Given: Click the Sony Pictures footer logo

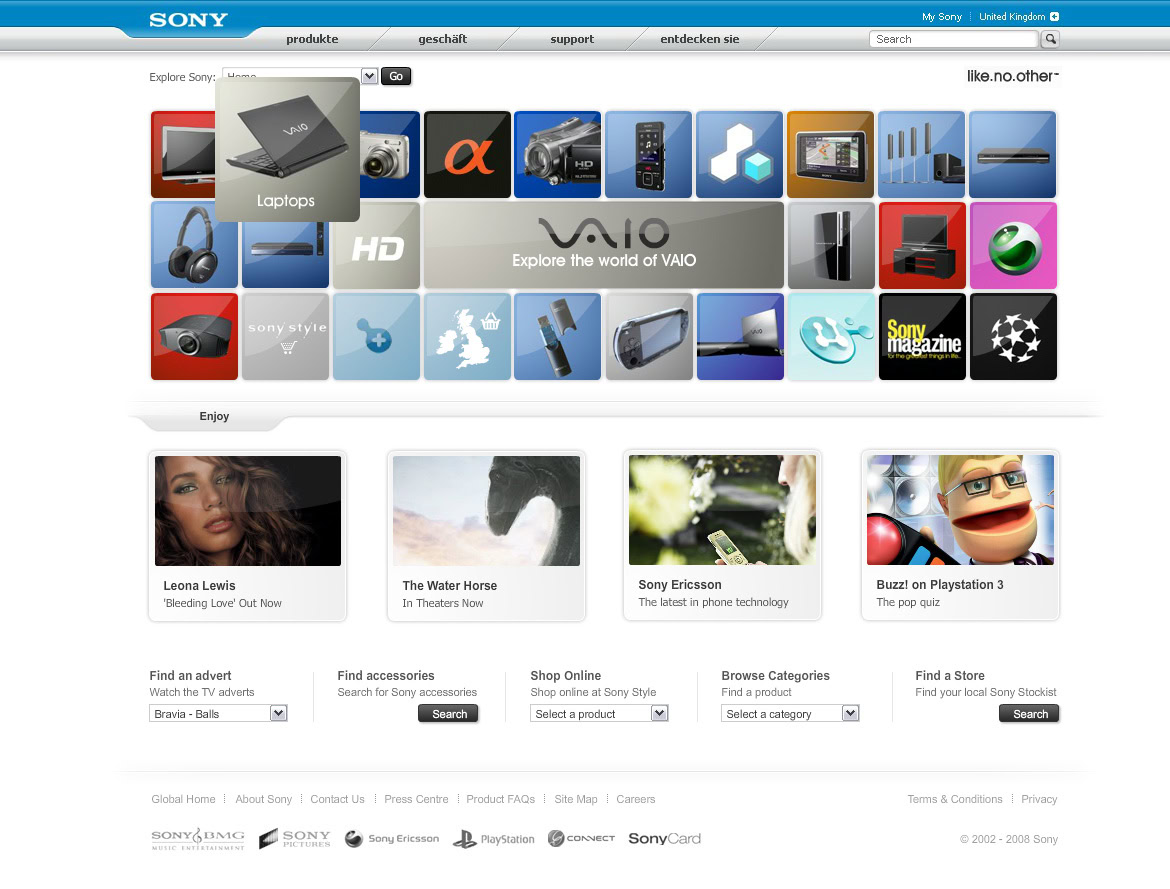Looking at the screenshot, I should (x=295, y=839).
